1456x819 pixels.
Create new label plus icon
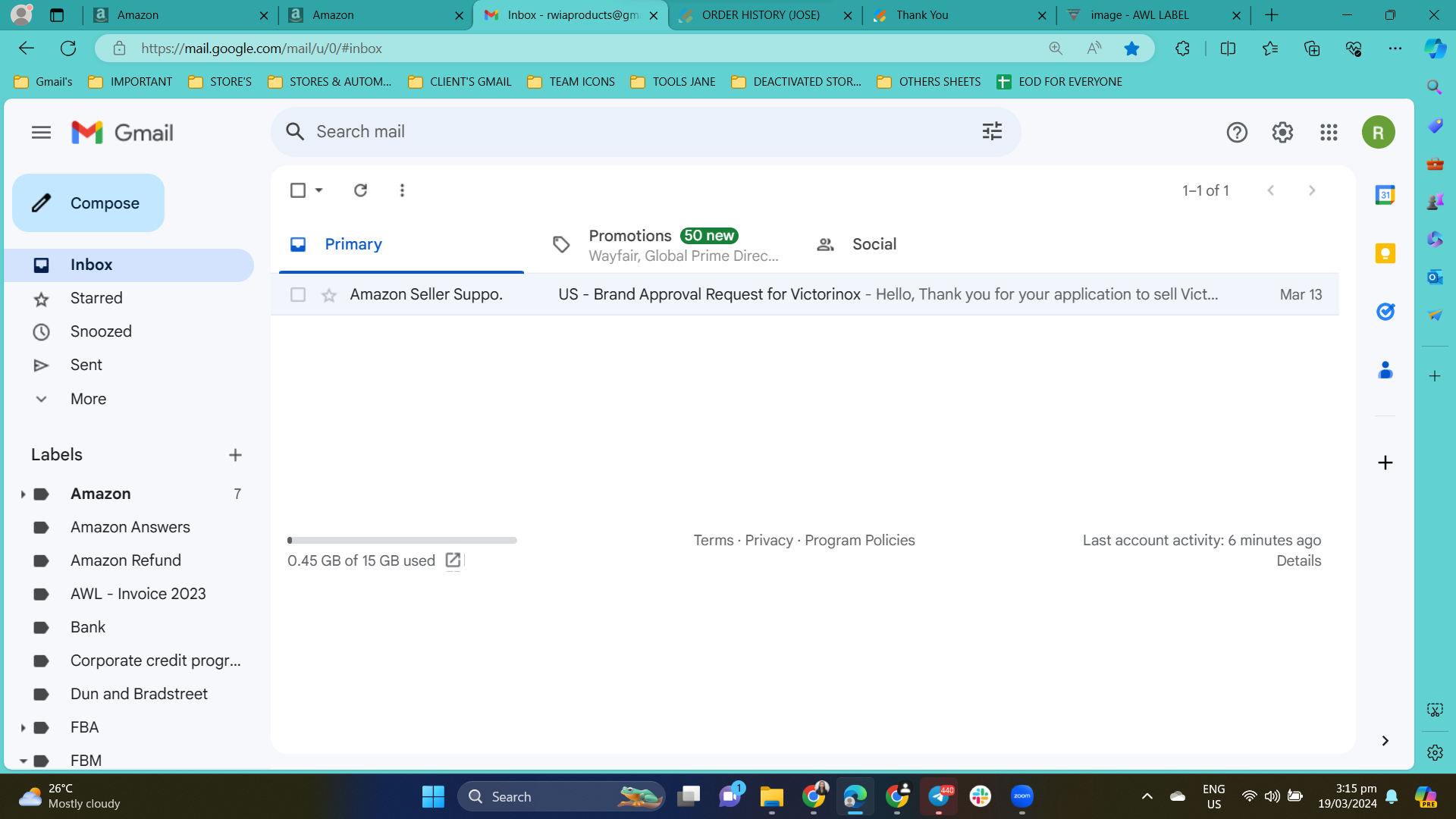pos(235,455)
